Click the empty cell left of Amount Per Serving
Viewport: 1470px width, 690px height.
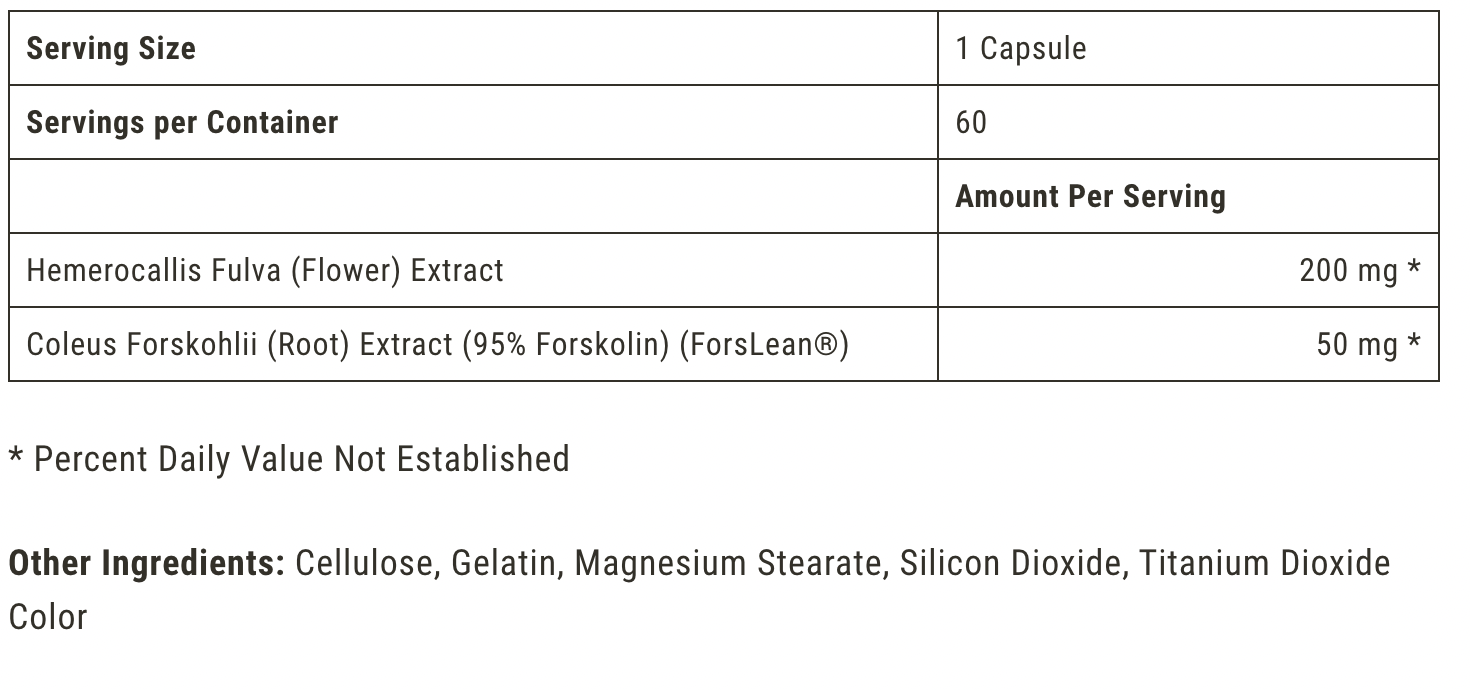click(473, 196)
